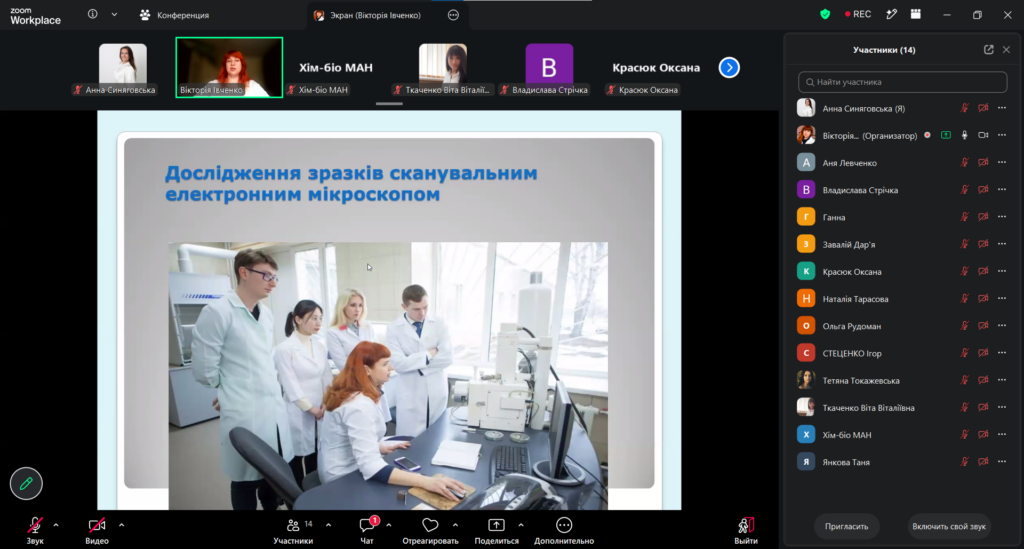Viewport: 1024px width, 549px height.
Task: Expand dropdown next to meeting info
Action: 114,14
